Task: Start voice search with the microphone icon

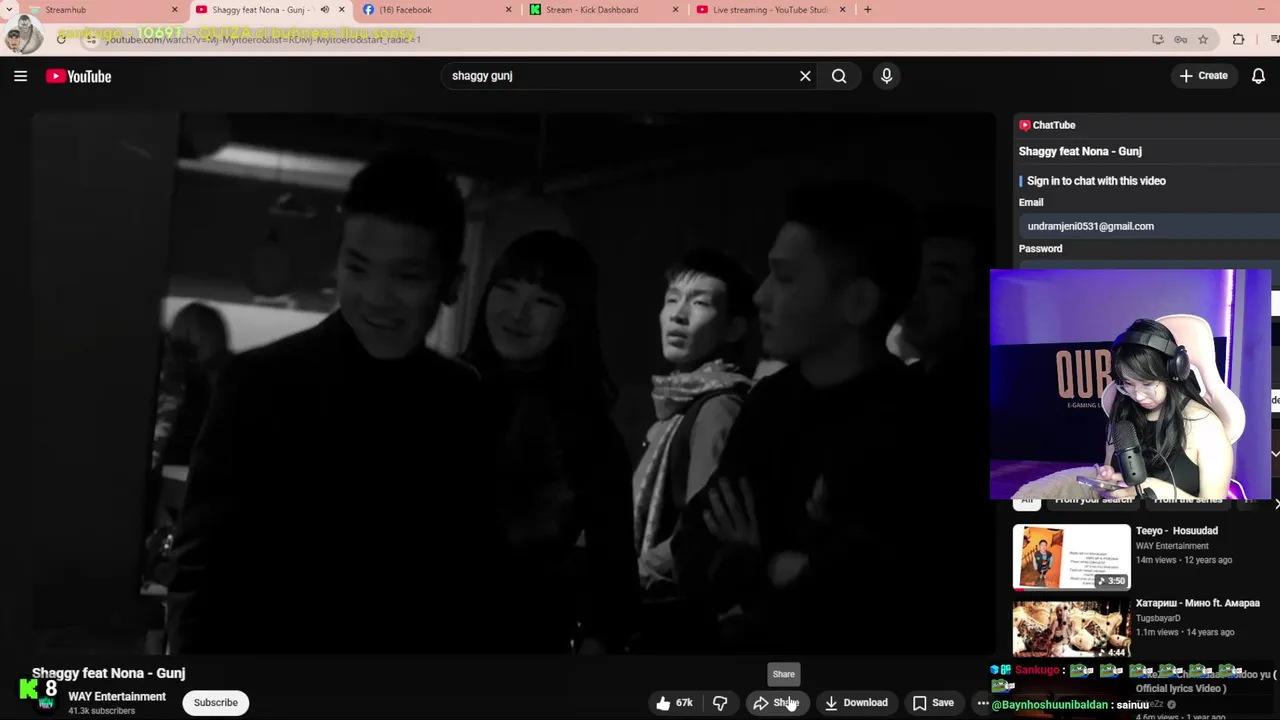Action: 886,76
